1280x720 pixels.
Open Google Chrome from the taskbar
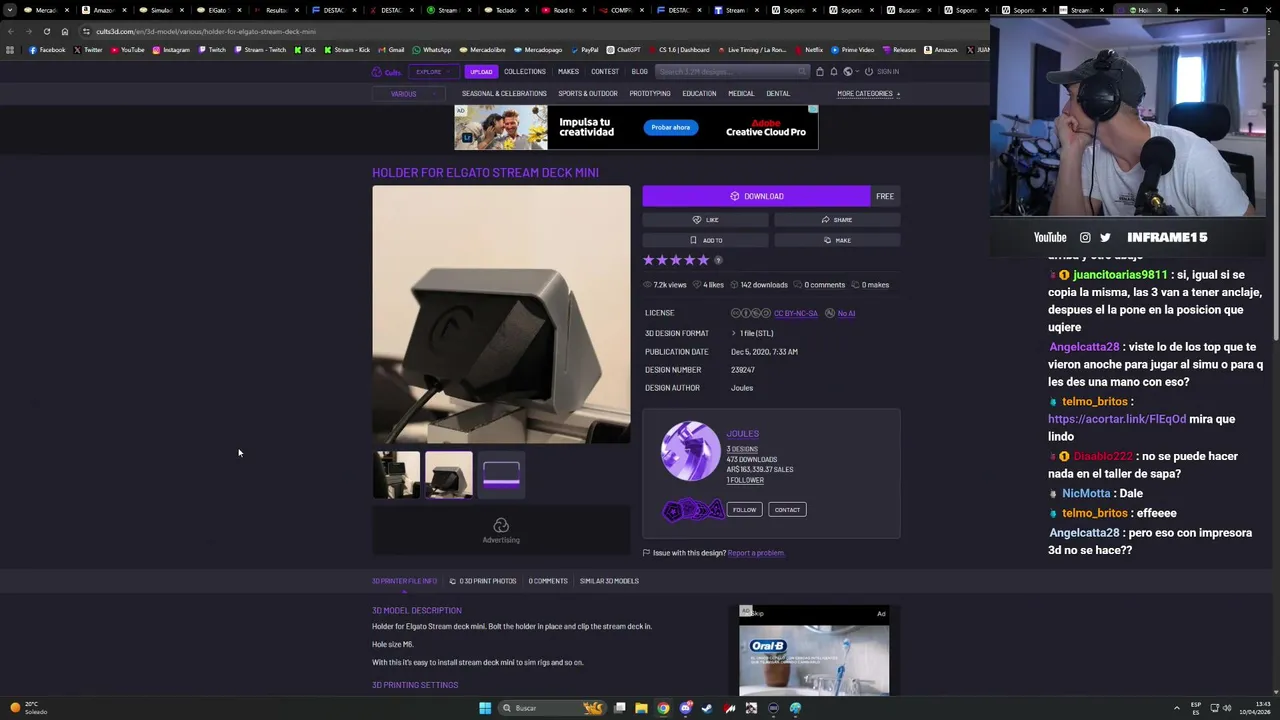point(663,708)
